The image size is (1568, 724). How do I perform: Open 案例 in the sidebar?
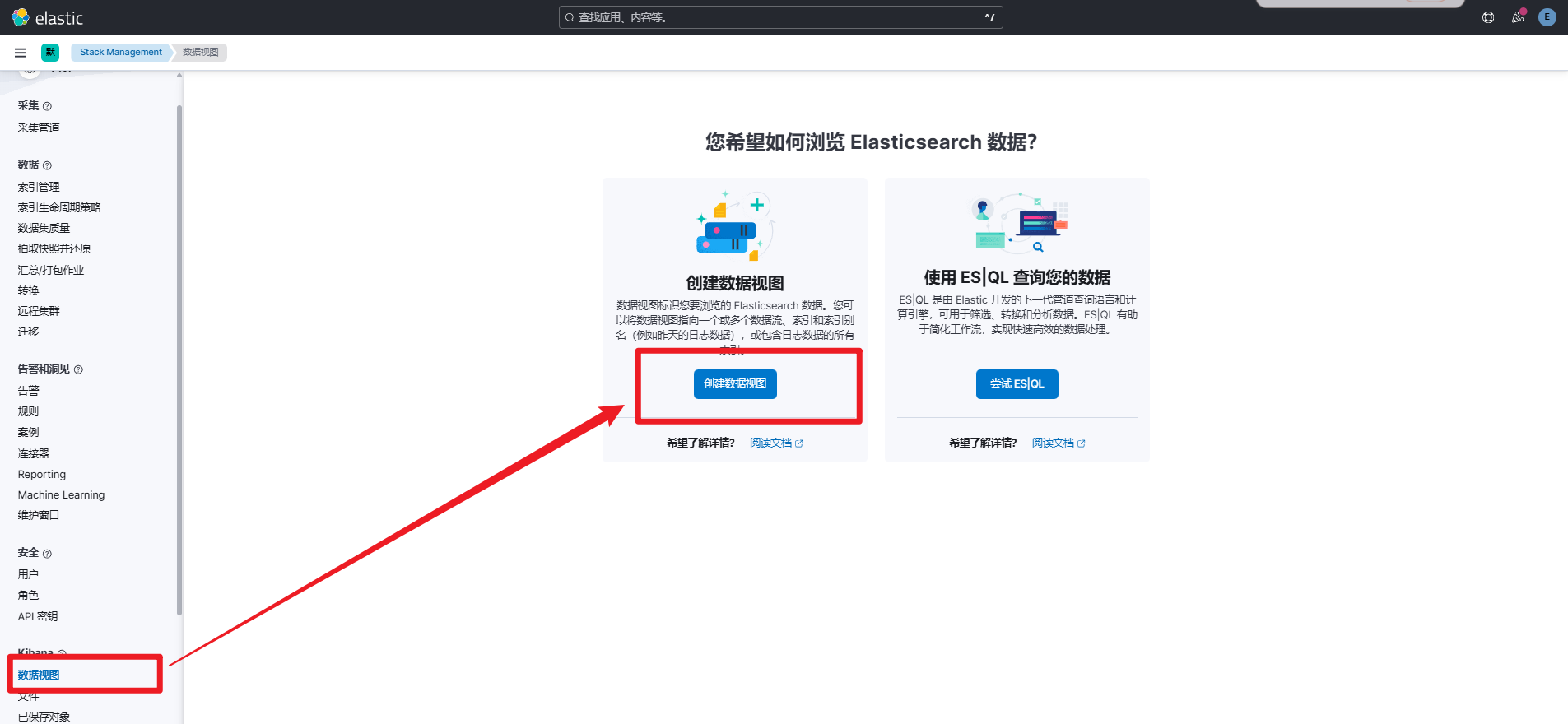click(x=28, y=432)
